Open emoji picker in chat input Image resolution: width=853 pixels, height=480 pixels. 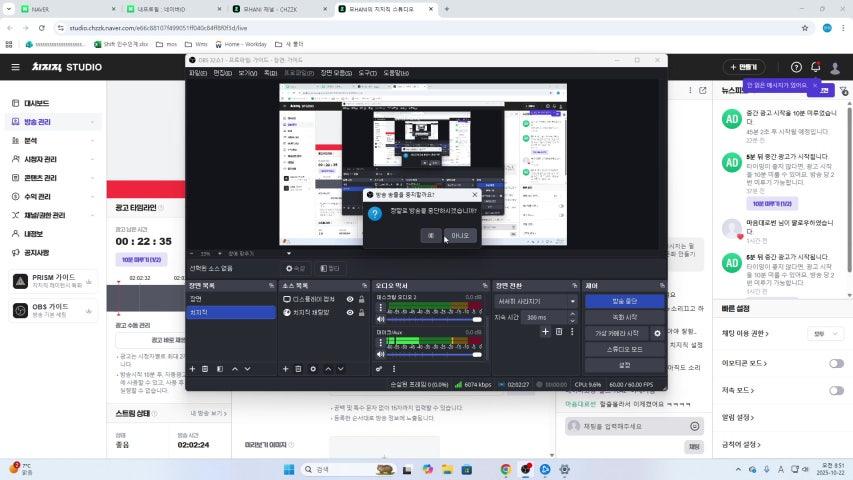pyautogui.click(x=694, y=426)
